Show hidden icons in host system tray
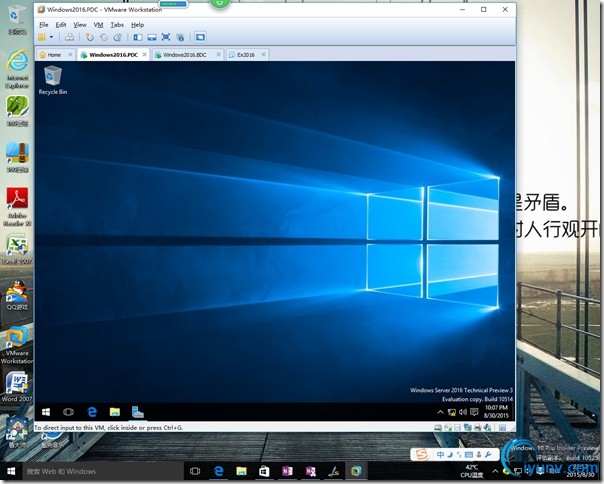 click(x=495, y=471)
